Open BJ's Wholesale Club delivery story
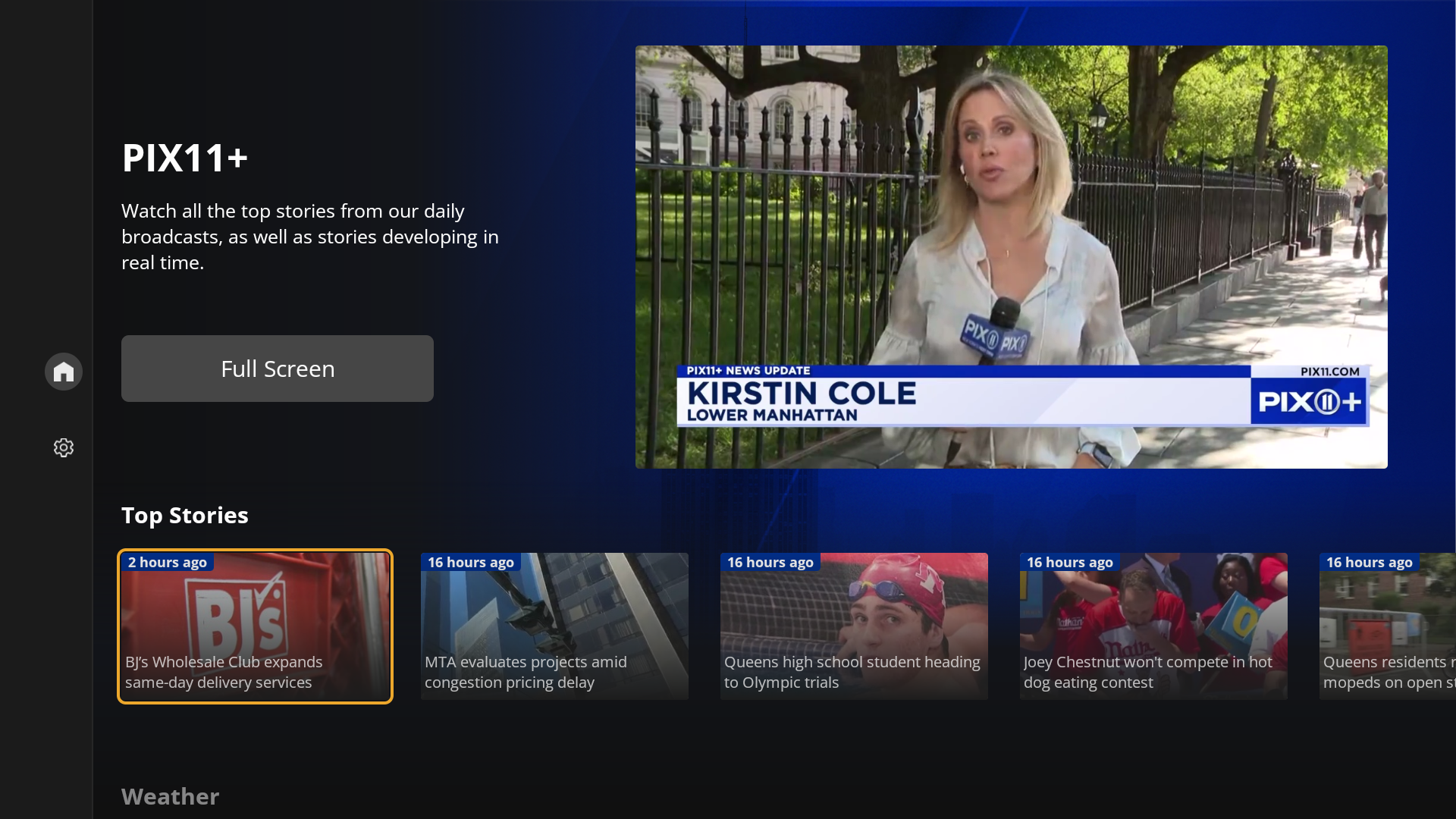 pos(255,626)
